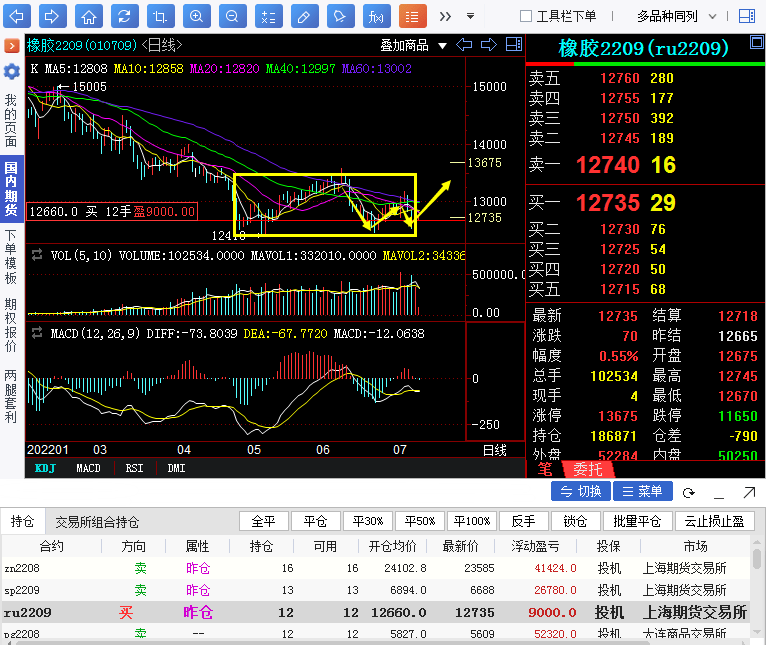The height and width of the screenshot is (645, 766).
Task: Select the pencil drawing tool
Action: point(304,16)
